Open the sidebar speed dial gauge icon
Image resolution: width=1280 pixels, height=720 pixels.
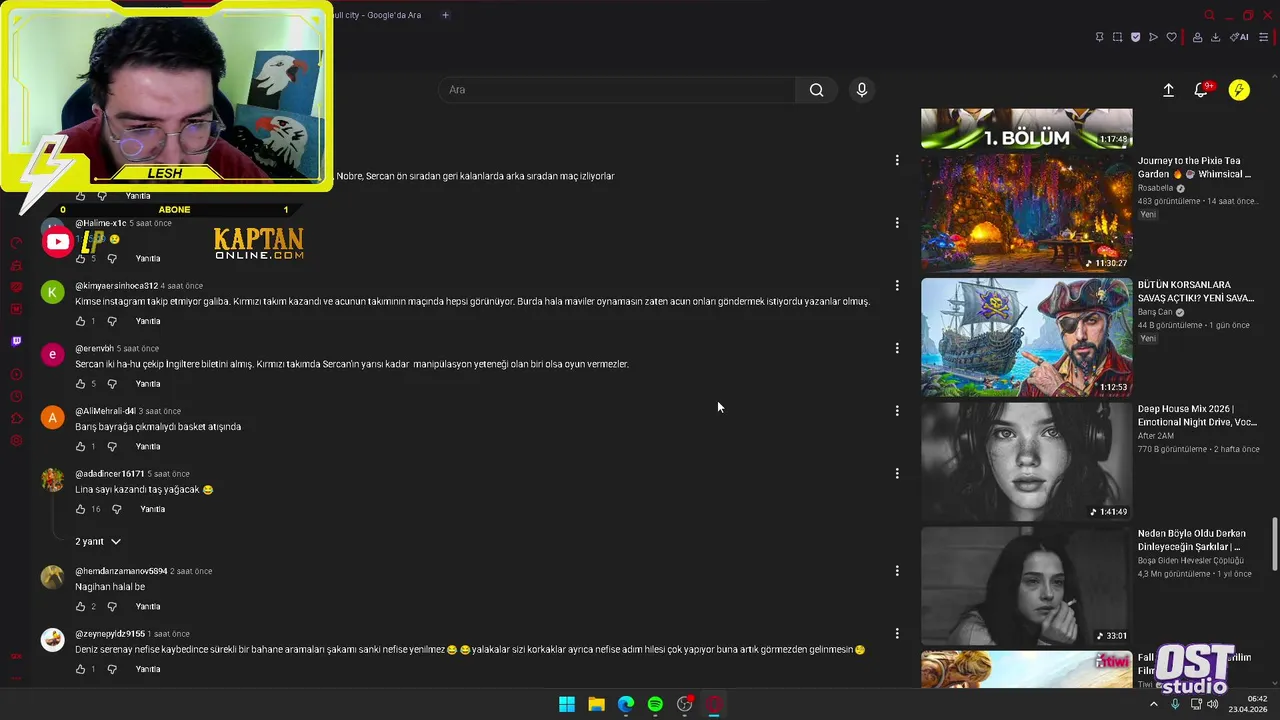[x=16, y=243]
